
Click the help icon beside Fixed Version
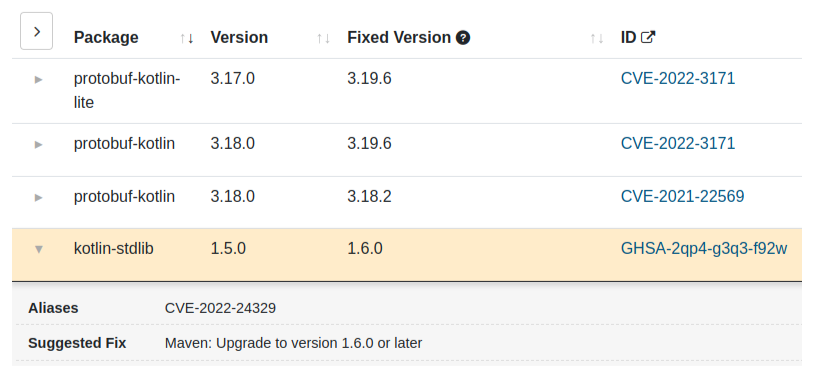[x=463, y=38]
